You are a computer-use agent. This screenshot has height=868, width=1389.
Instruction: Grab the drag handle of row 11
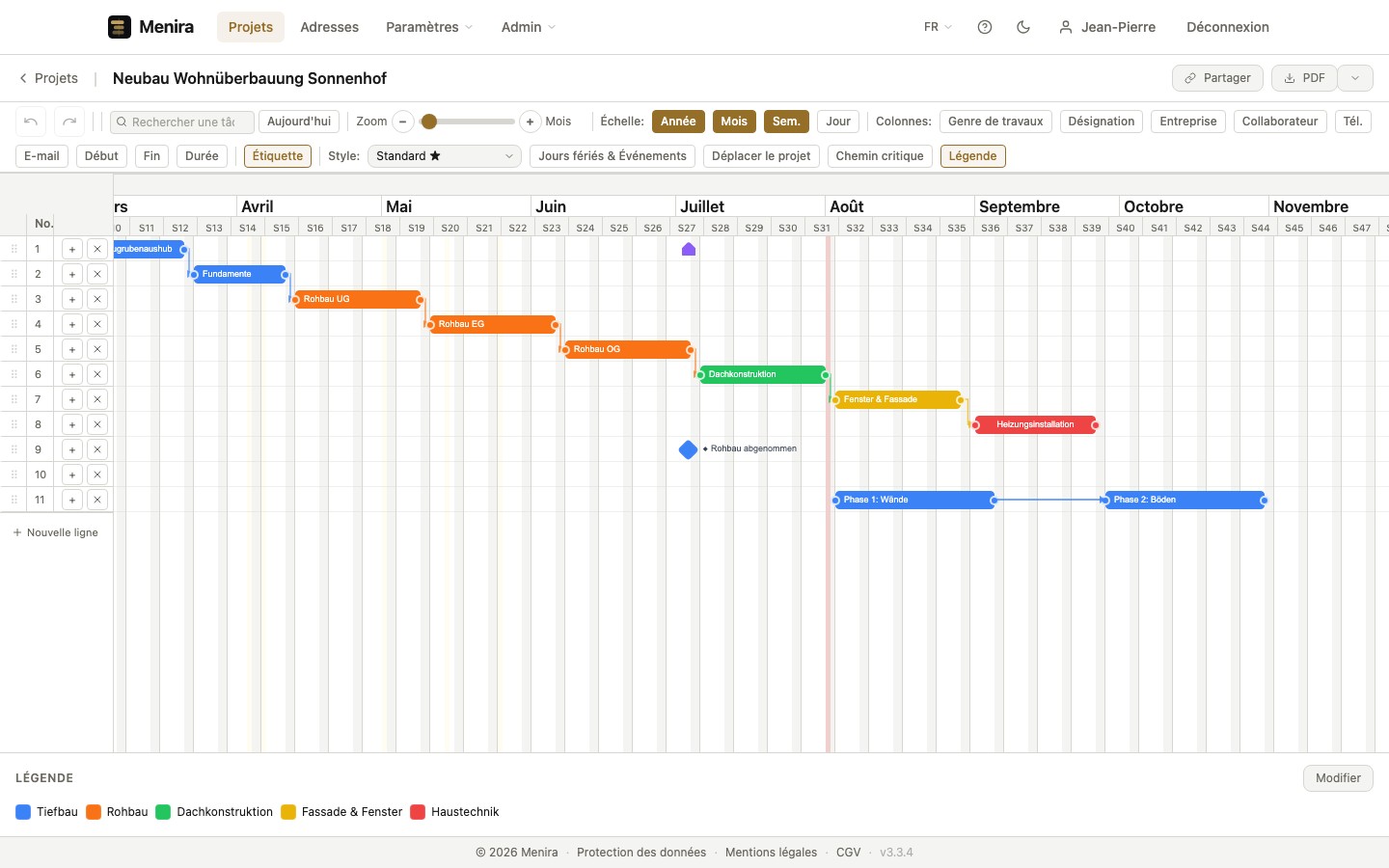[14, 500]
